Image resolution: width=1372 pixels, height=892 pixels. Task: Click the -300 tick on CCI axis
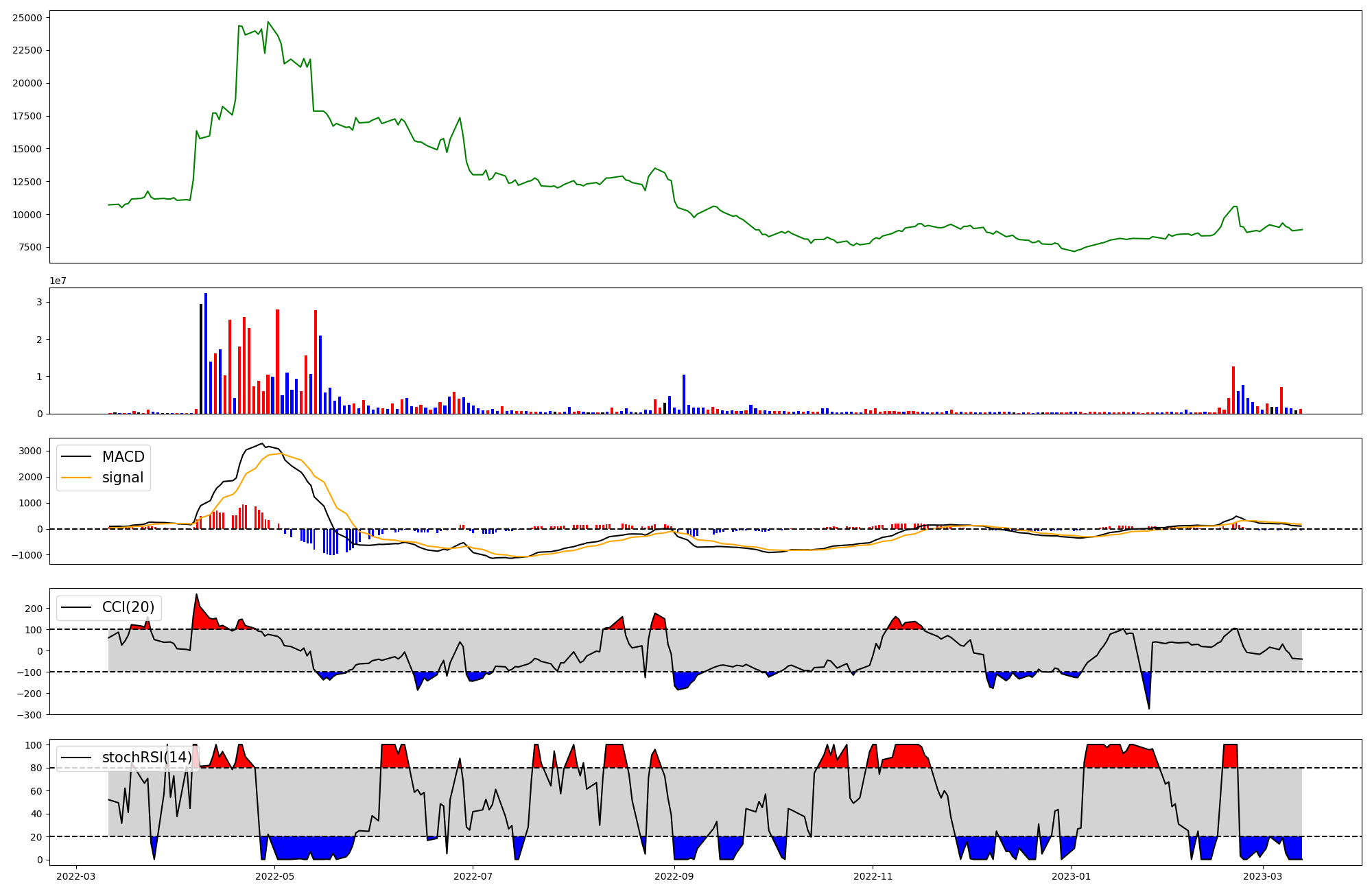pos(30,715)
